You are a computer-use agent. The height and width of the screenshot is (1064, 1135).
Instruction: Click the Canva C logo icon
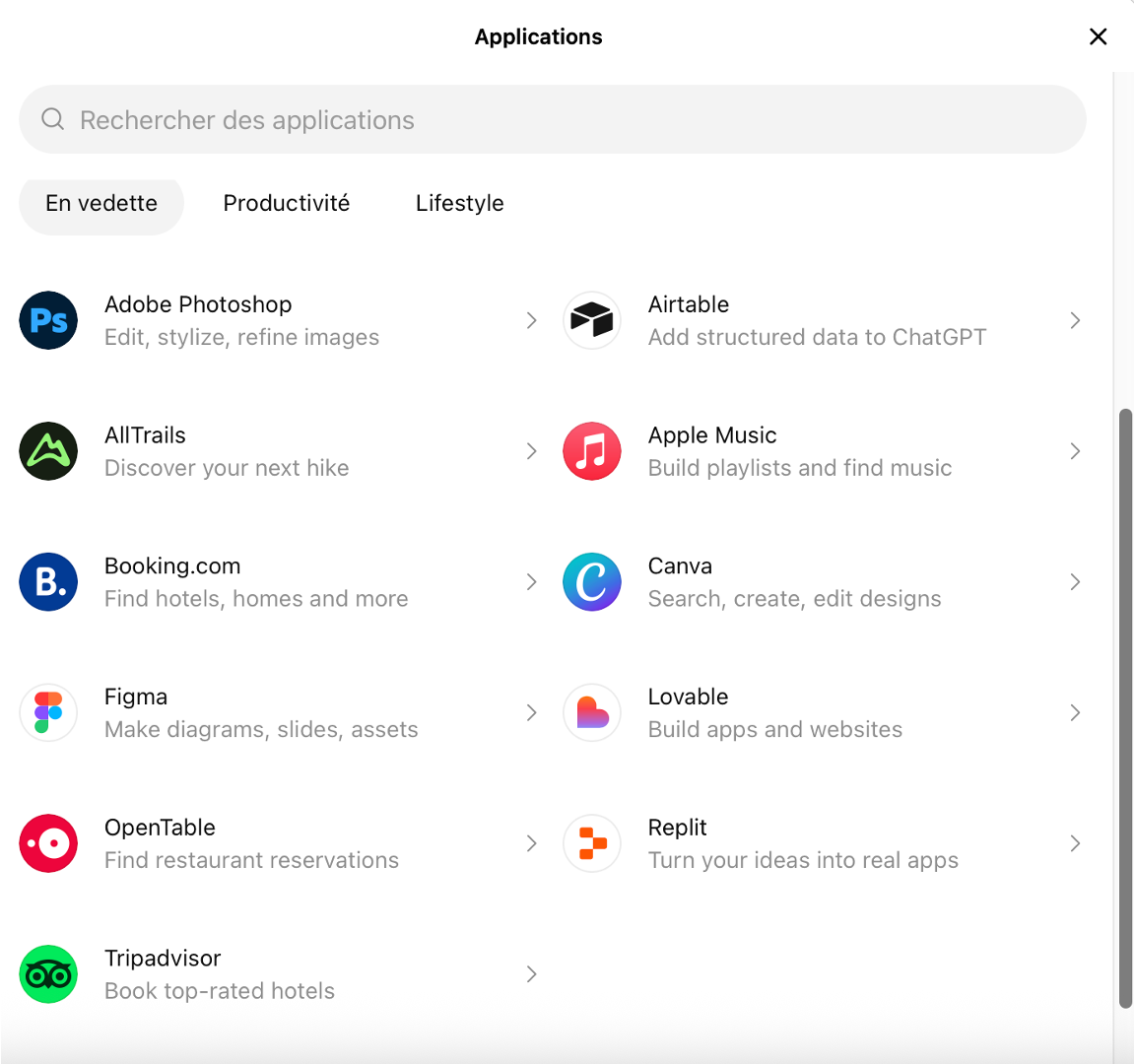(x=592, y=582)
